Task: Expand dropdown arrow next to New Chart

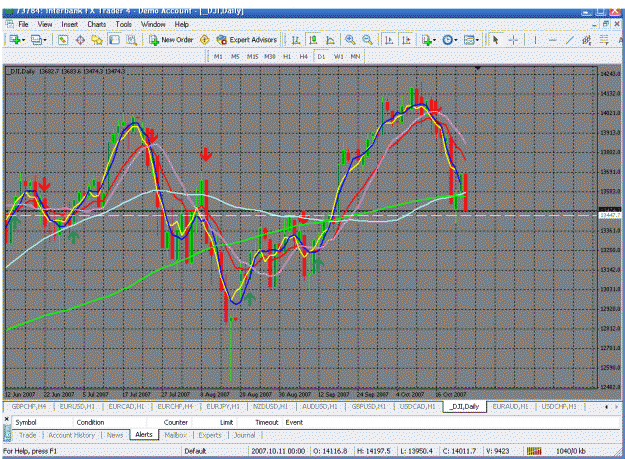Action: coord(24,40)
